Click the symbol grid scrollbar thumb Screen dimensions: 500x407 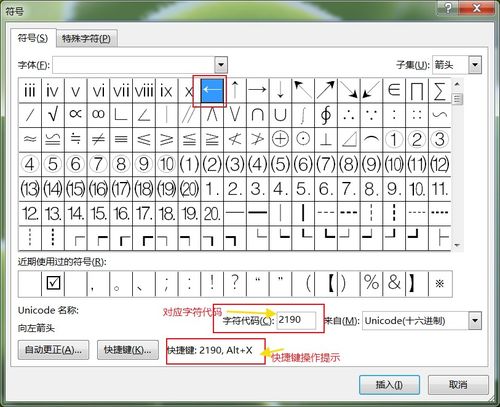[457, 99]
